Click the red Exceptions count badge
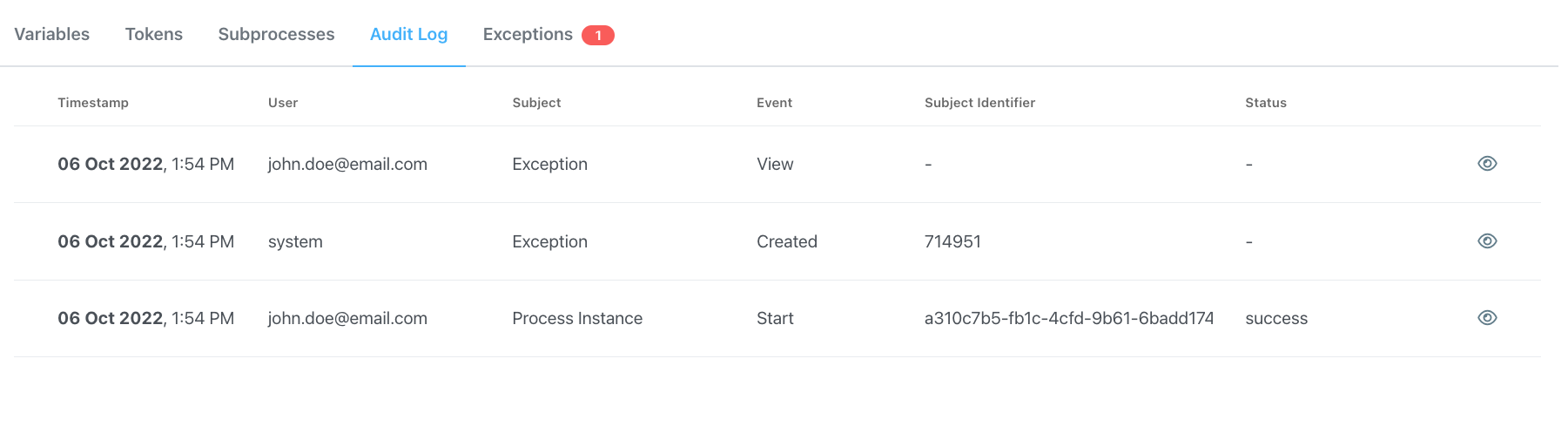1568x440 pixels. 598,35
